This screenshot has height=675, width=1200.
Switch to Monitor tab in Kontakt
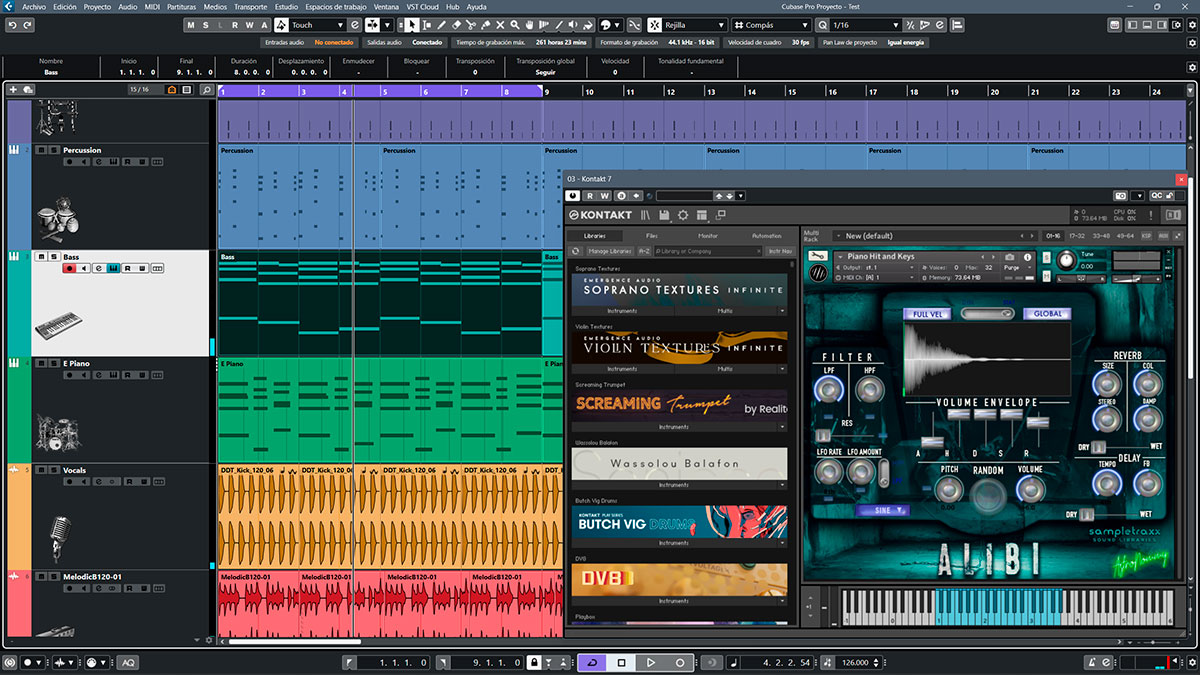tap(708, 235)
